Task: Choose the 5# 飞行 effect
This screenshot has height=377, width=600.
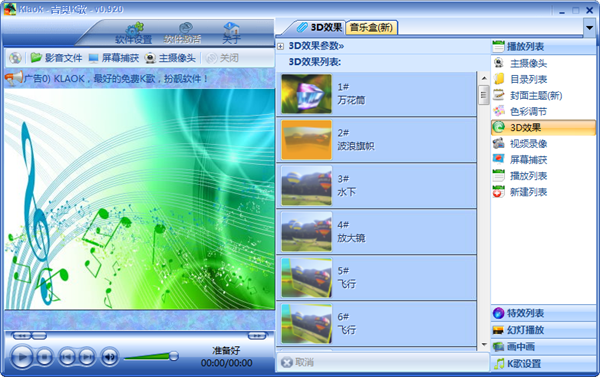Action: pos(376,277)
